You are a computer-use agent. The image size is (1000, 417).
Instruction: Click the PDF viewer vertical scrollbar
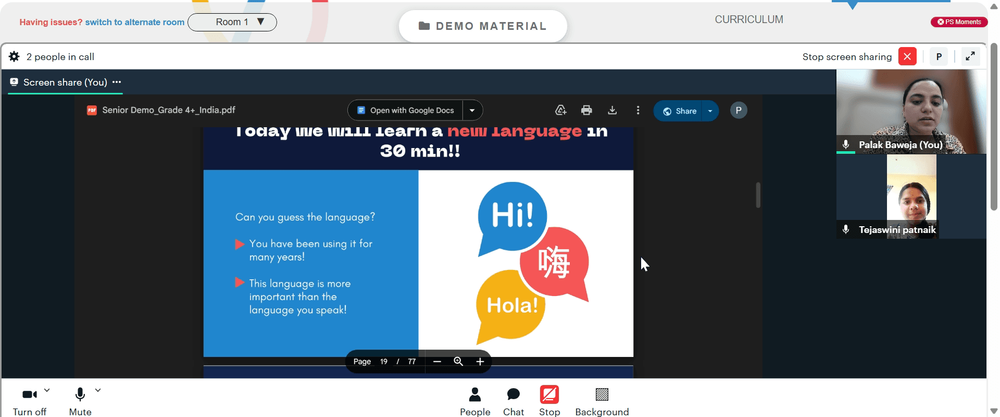(x=758, y=195)
